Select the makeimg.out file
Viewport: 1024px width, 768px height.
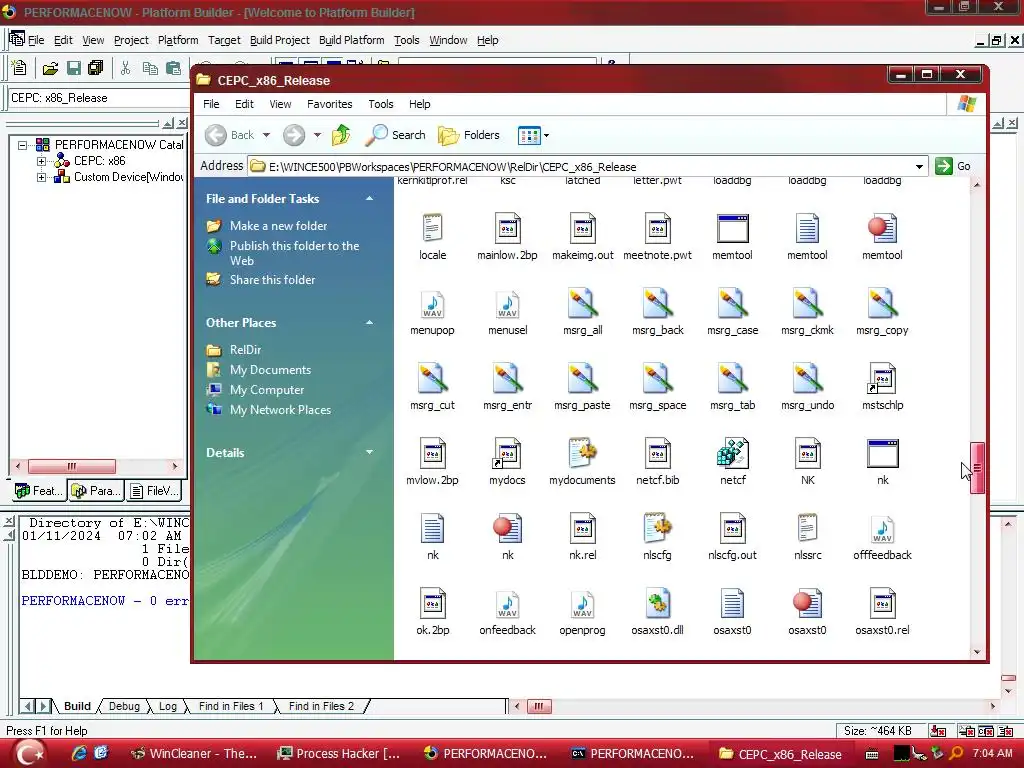pyautogui.click(x=583, y=228)
